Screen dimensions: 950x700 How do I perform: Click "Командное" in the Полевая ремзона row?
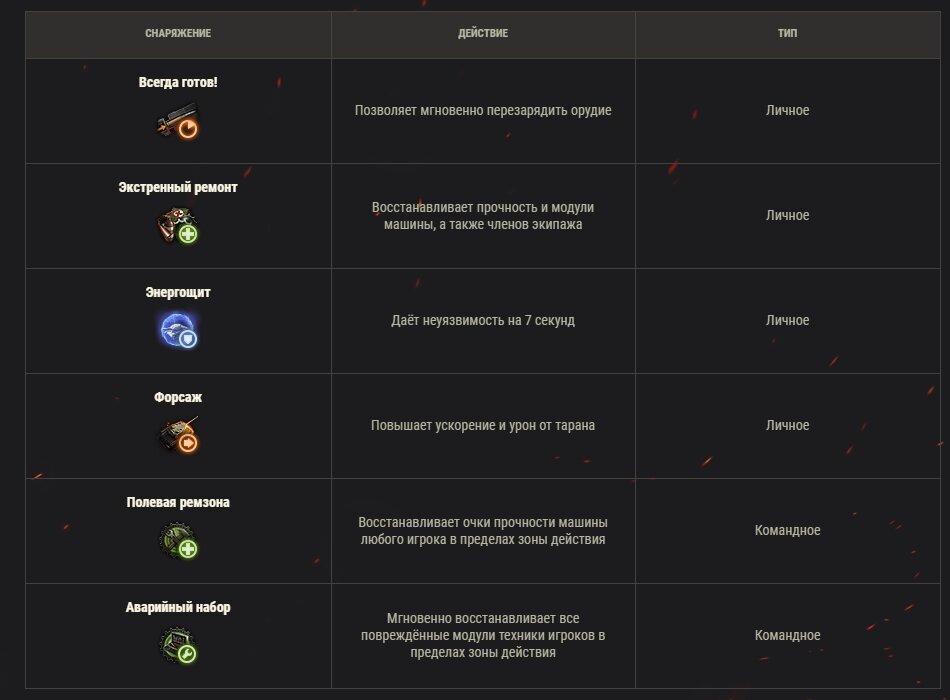click(788, 530)
